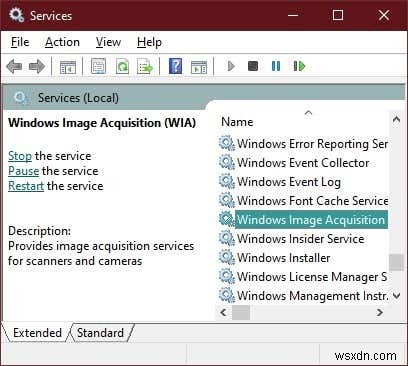This screenshot has height=366, width=408.
Task: Open the Action menu
Action: pos(62,42)
